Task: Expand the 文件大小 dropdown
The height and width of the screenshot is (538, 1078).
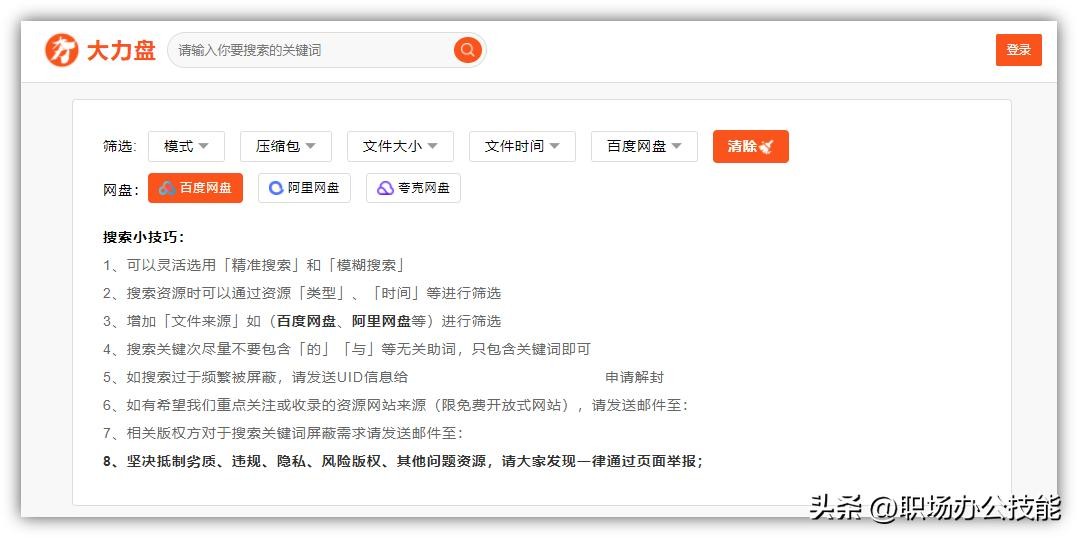Action: click(400, 146)
